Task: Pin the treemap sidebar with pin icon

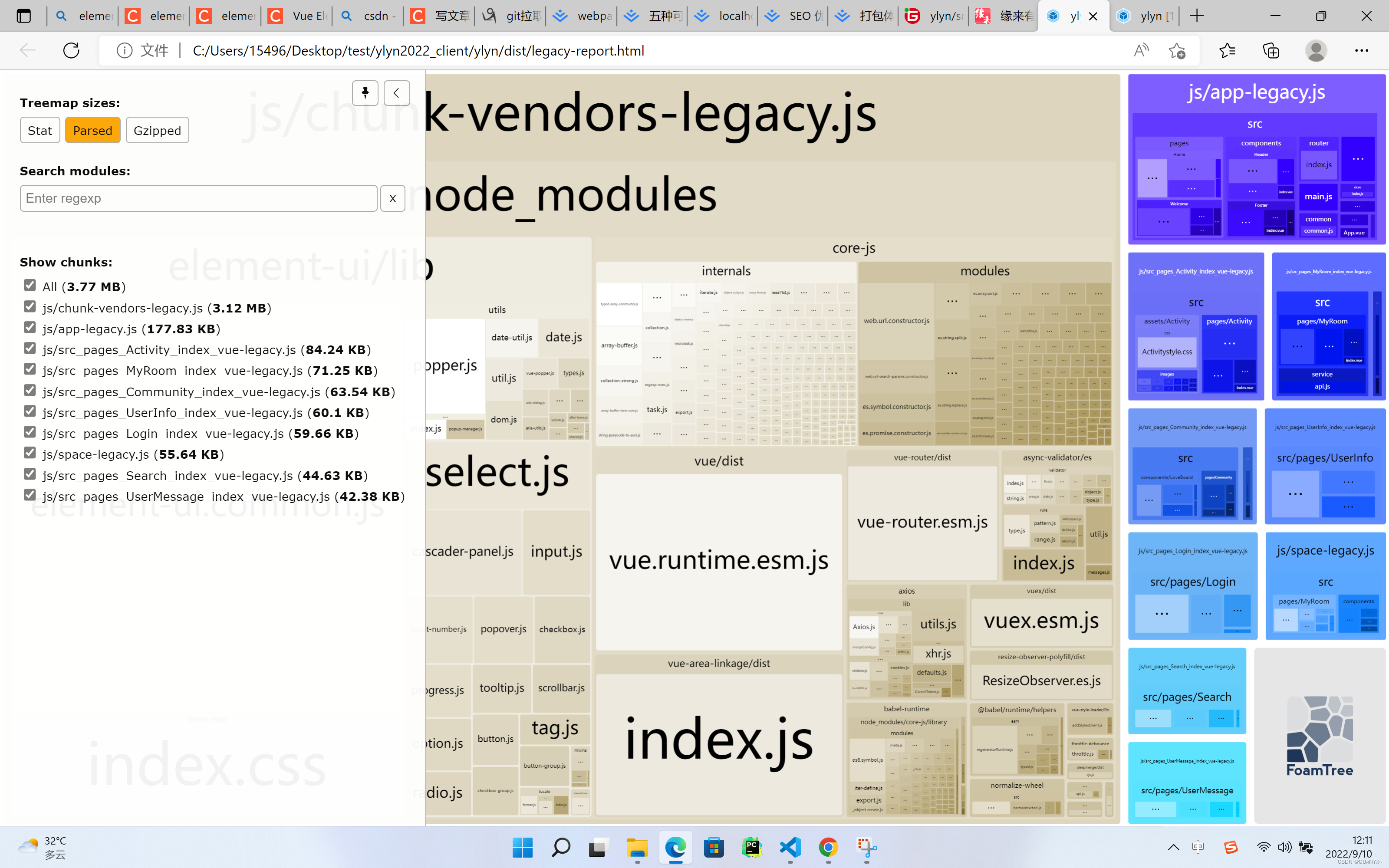Action: coord(365,93)
